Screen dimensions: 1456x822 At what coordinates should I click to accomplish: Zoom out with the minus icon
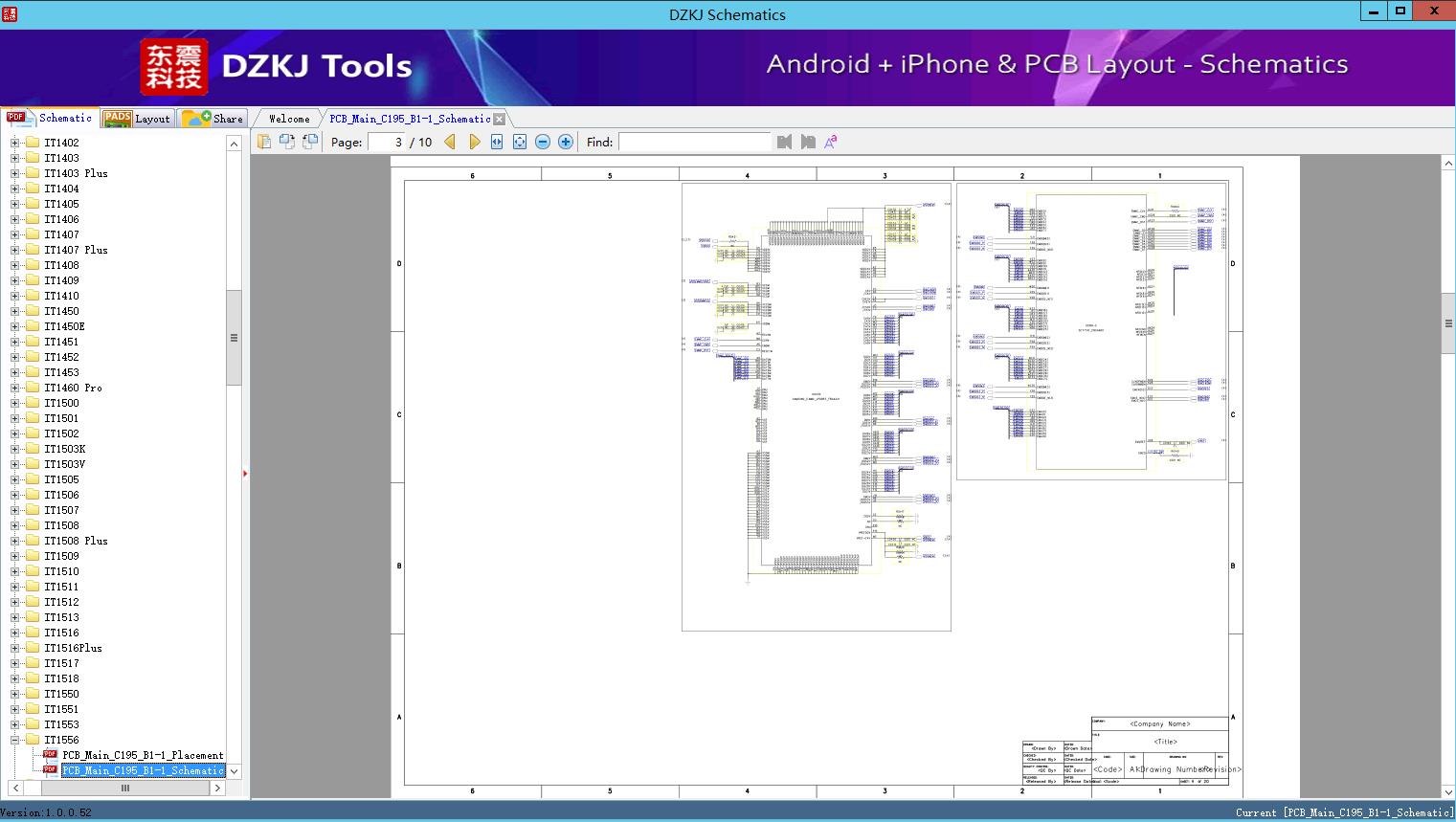pyautogui.click(x=543, y=142)
